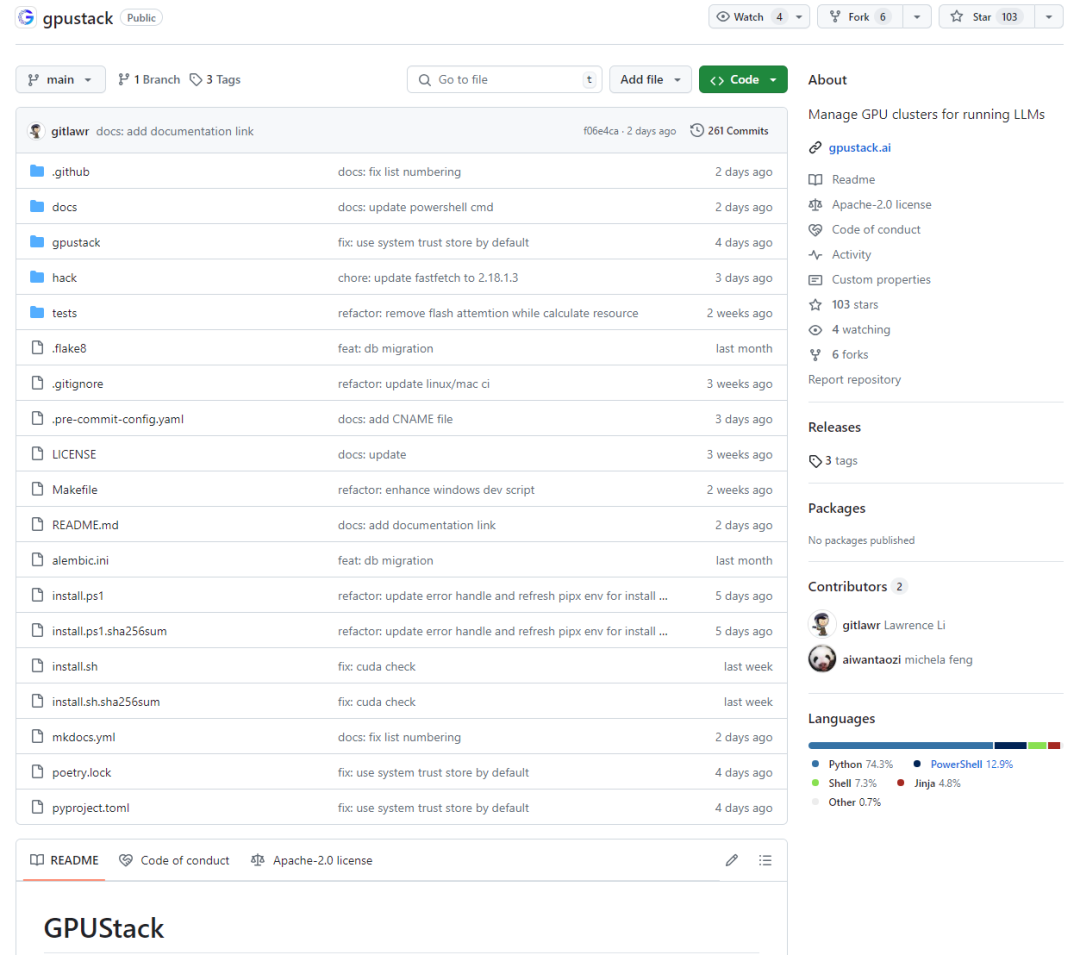Switch to the Apache-2.0 license tab
Screen dimensions: 1080x955
tap(311, 860)
